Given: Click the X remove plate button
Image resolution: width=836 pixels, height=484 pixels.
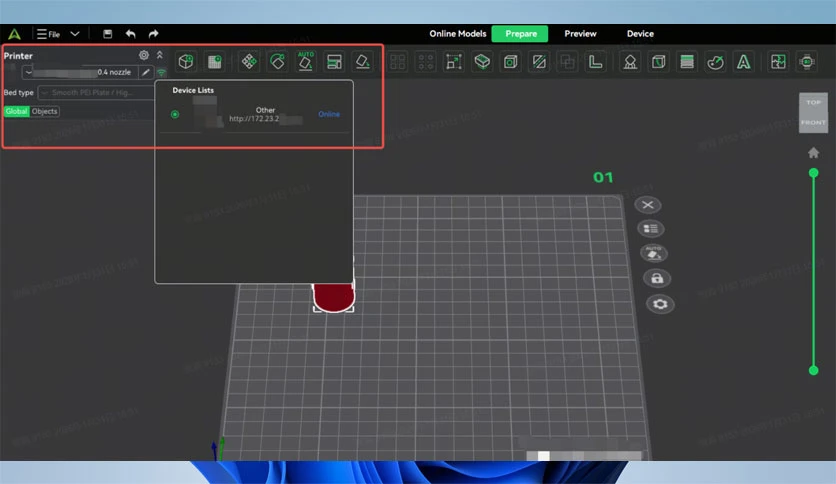Looking at the screenshot, I should 648,205.
